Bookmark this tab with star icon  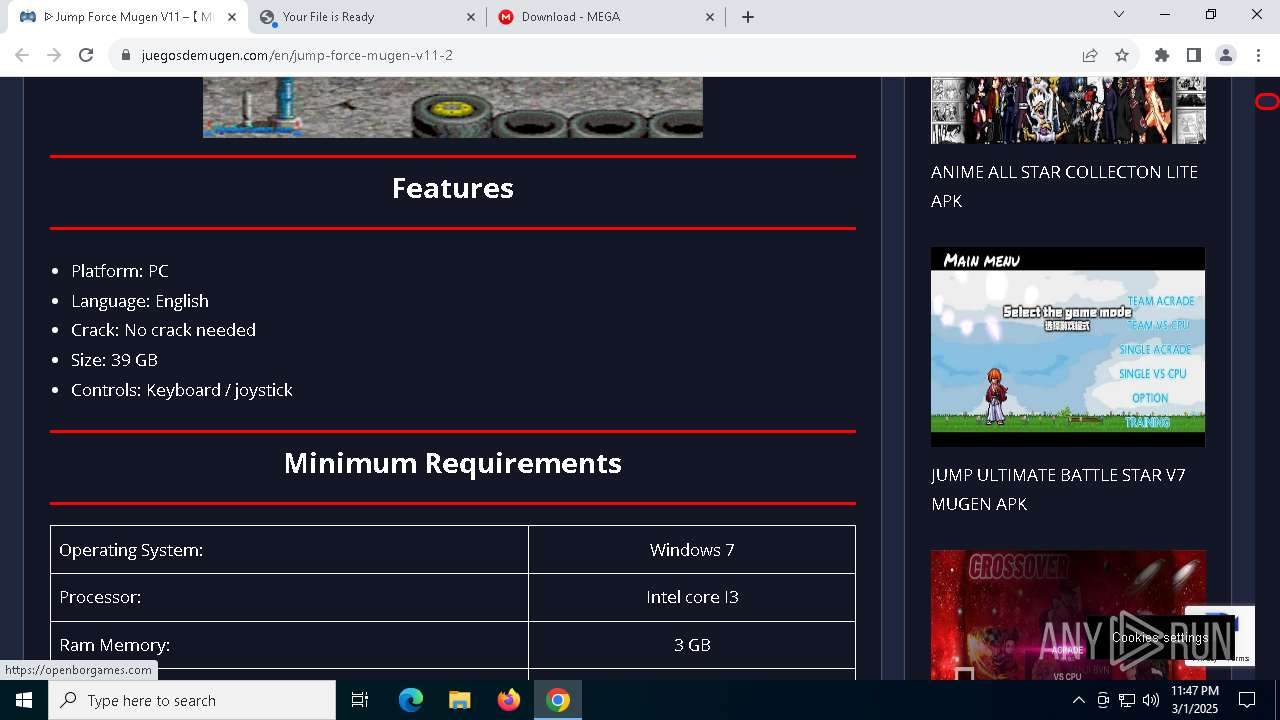(x=1122, y=55)
